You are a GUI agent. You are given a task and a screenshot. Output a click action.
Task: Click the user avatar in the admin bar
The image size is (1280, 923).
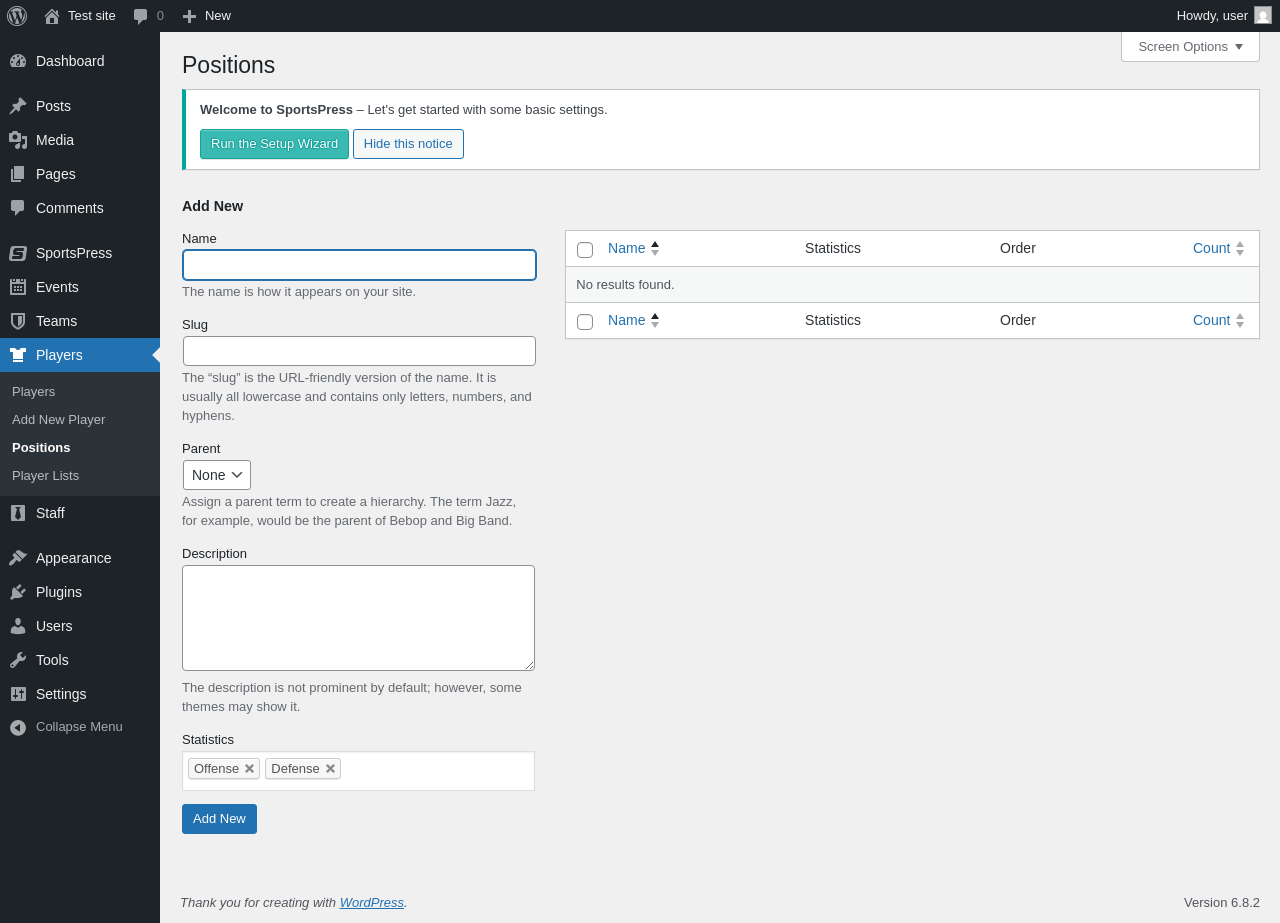tap(1263, 15)
